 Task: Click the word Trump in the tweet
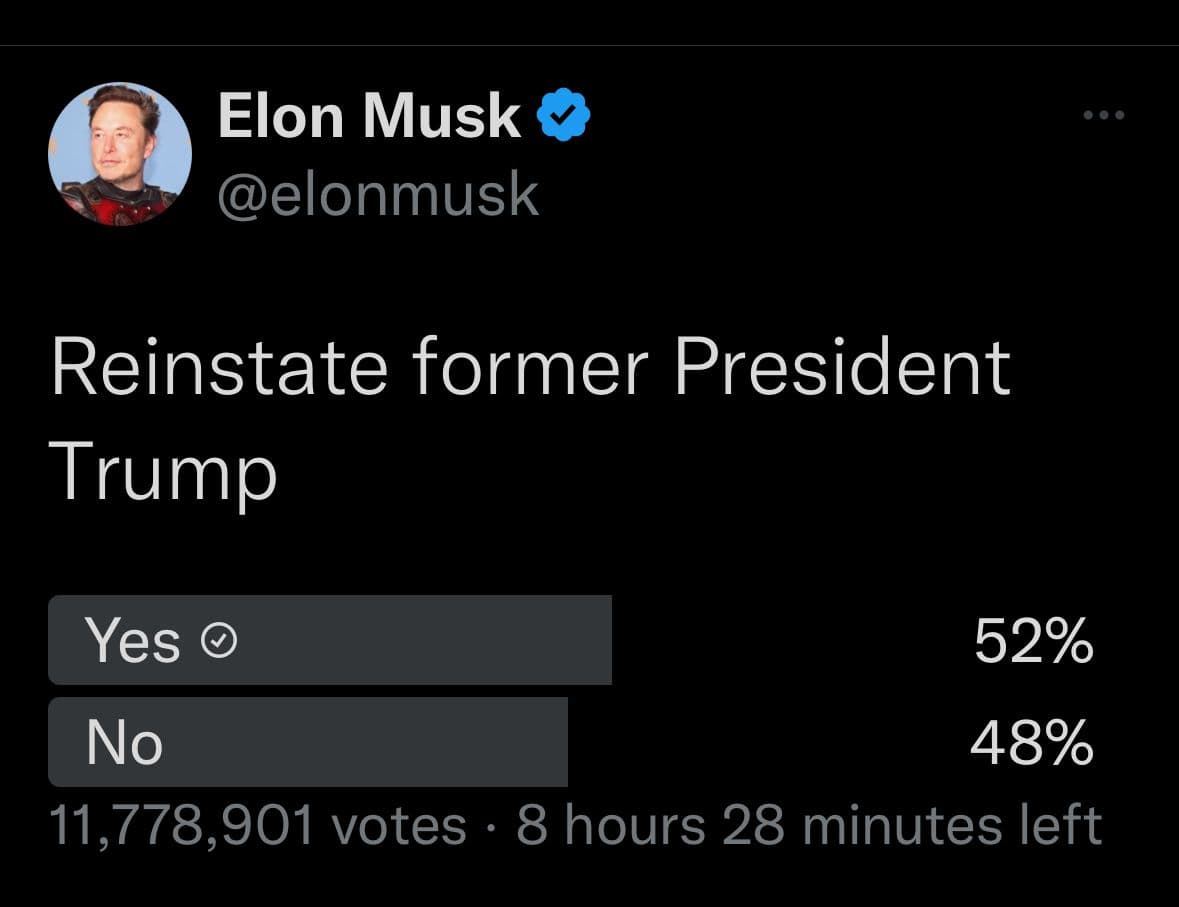point(163,472)
